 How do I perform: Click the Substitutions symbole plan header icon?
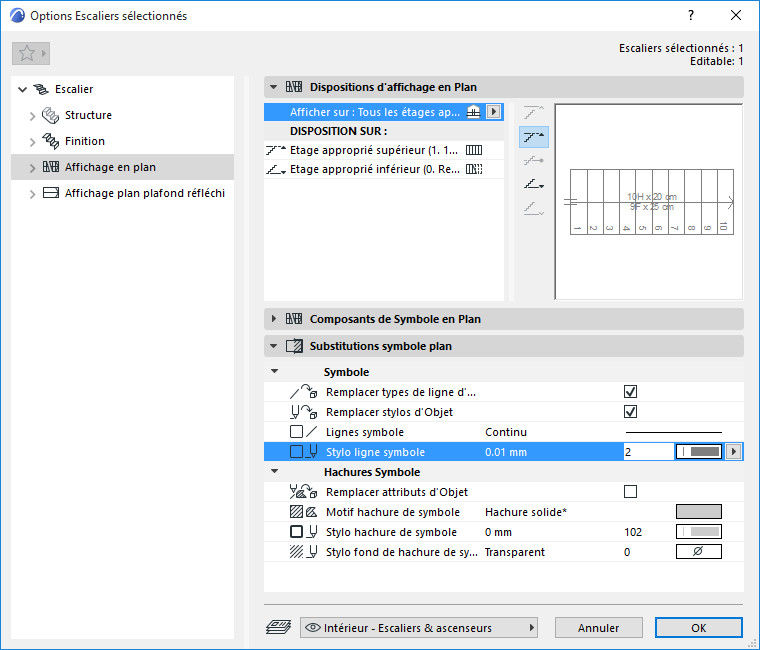tap(294, 346)
